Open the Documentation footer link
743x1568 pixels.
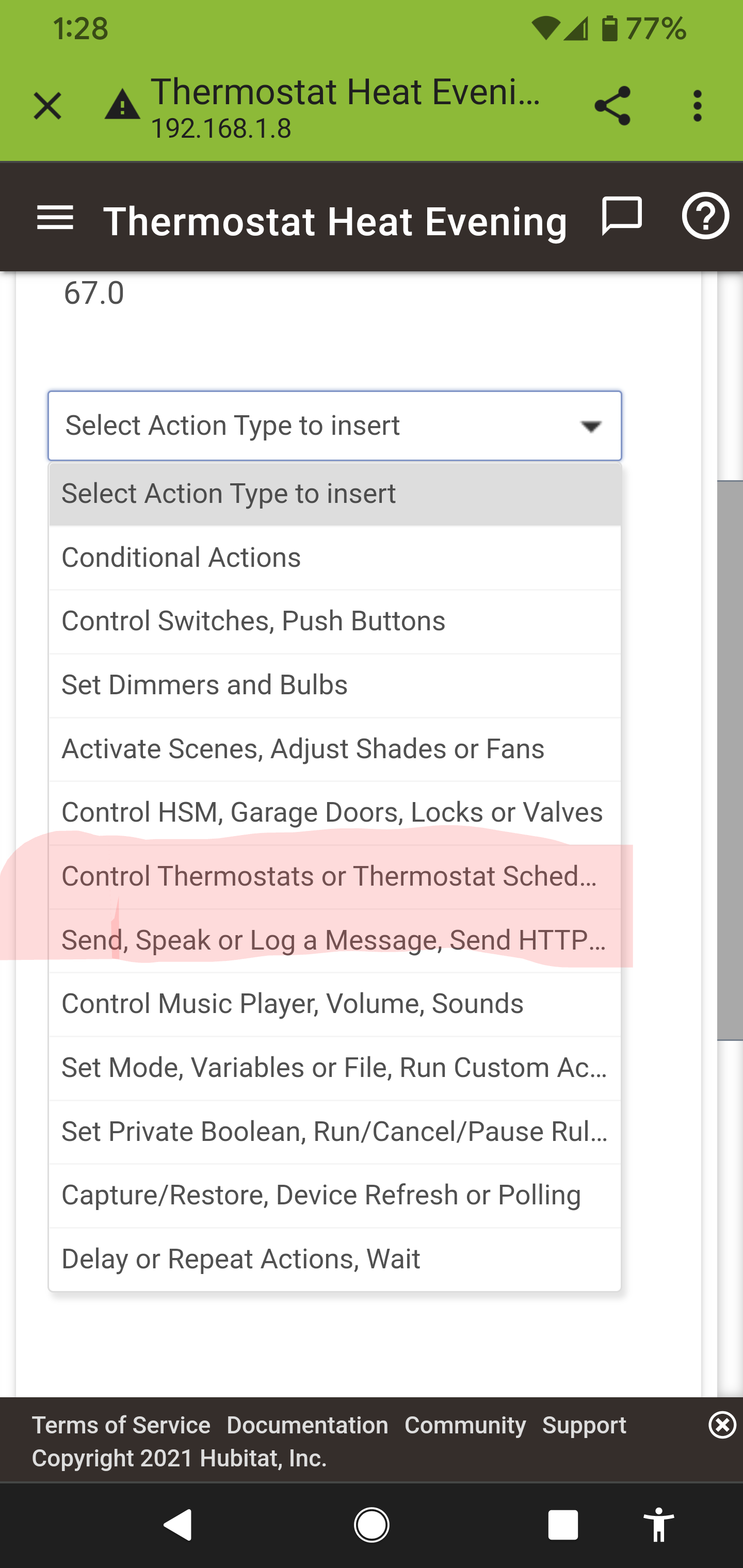[307, 1426]
